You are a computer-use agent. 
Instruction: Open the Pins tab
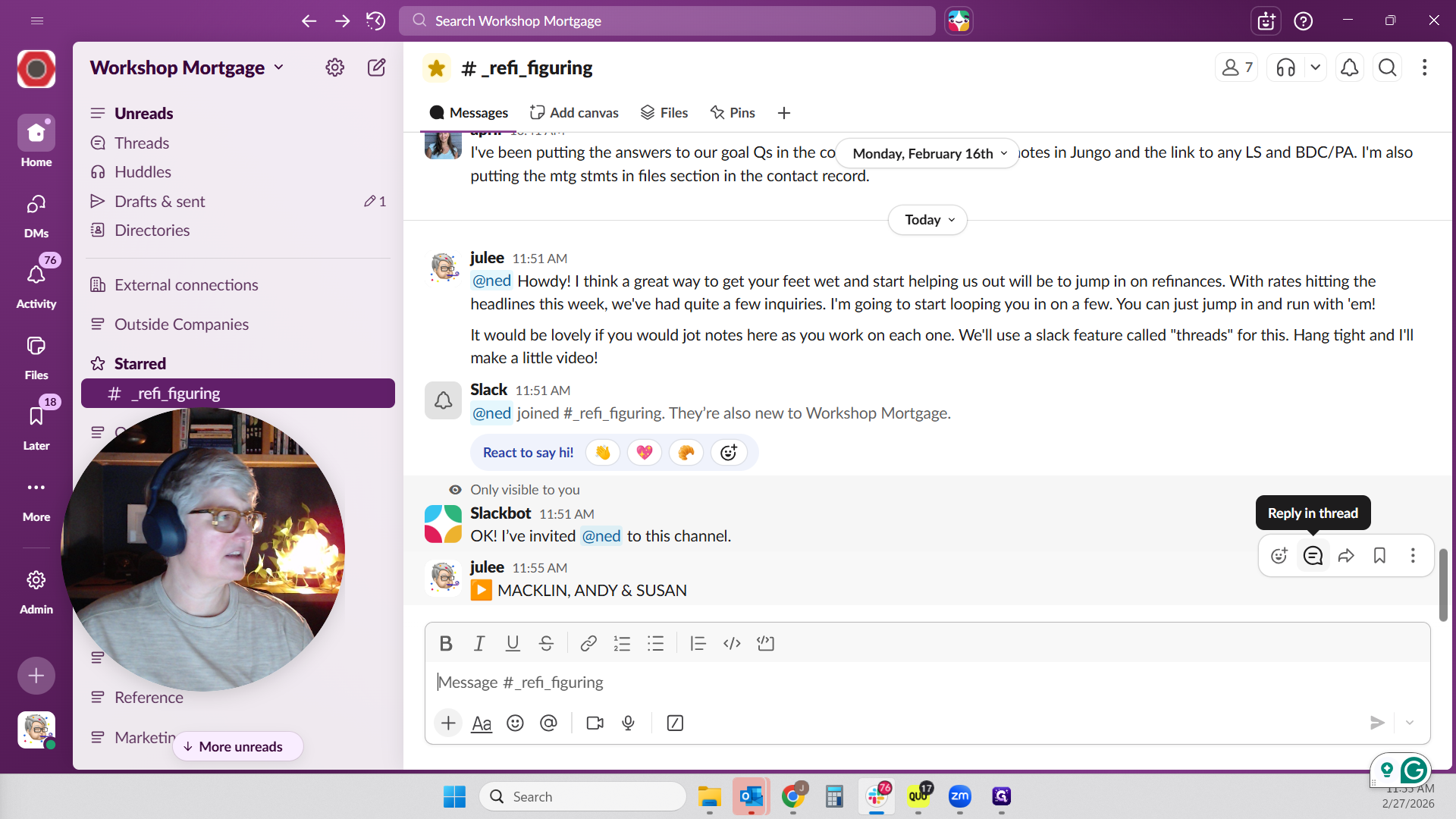click(733, 113)
